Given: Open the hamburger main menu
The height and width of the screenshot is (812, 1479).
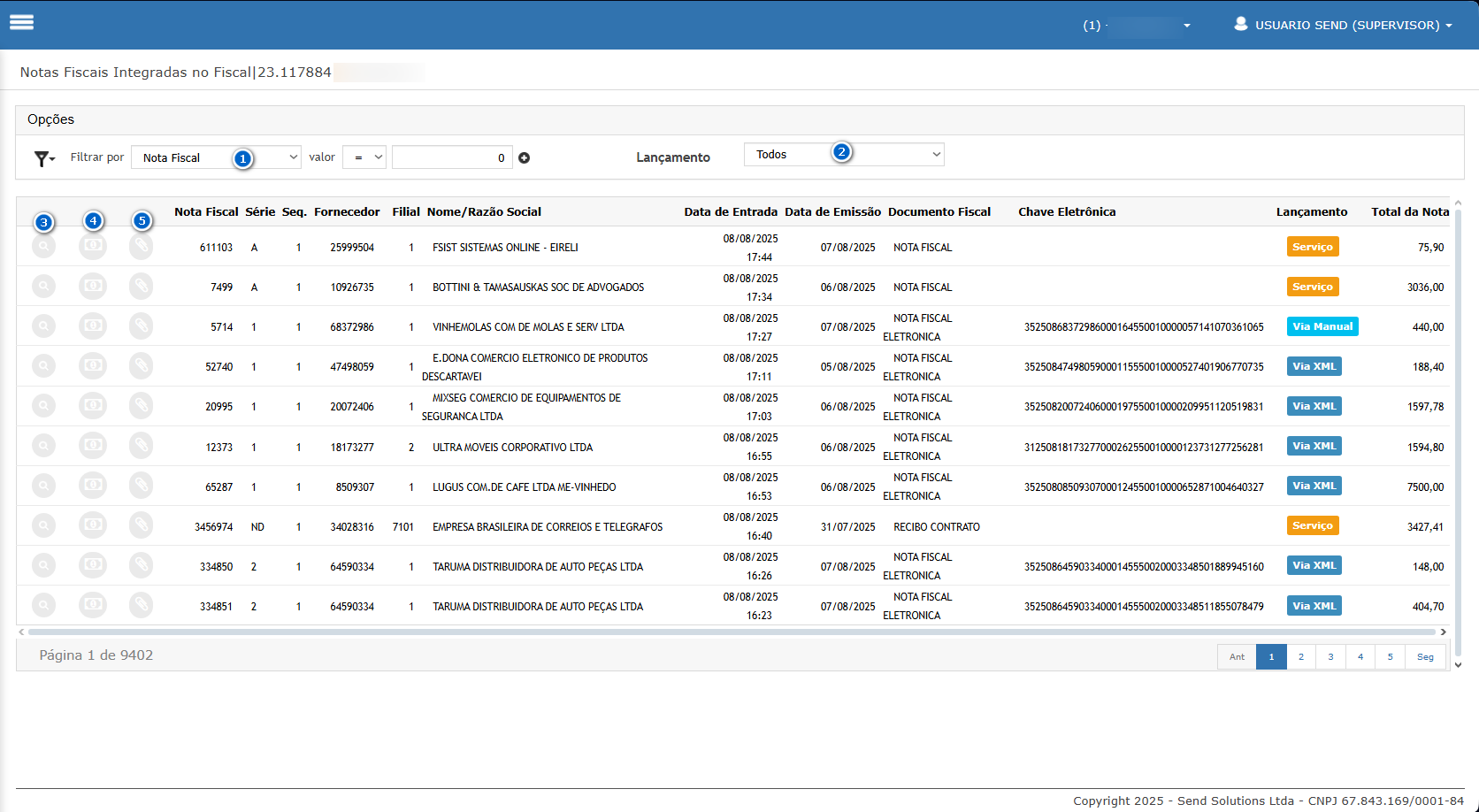Looking at the screenshot, I should pos(21,22).
